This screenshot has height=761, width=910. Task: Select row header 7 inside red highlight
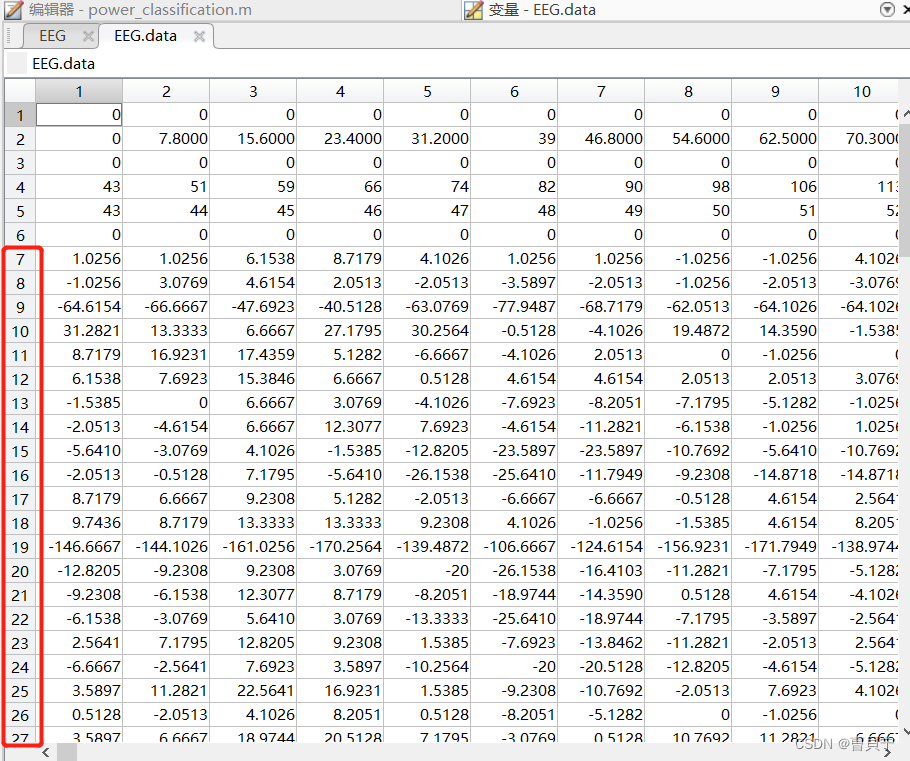18,258
